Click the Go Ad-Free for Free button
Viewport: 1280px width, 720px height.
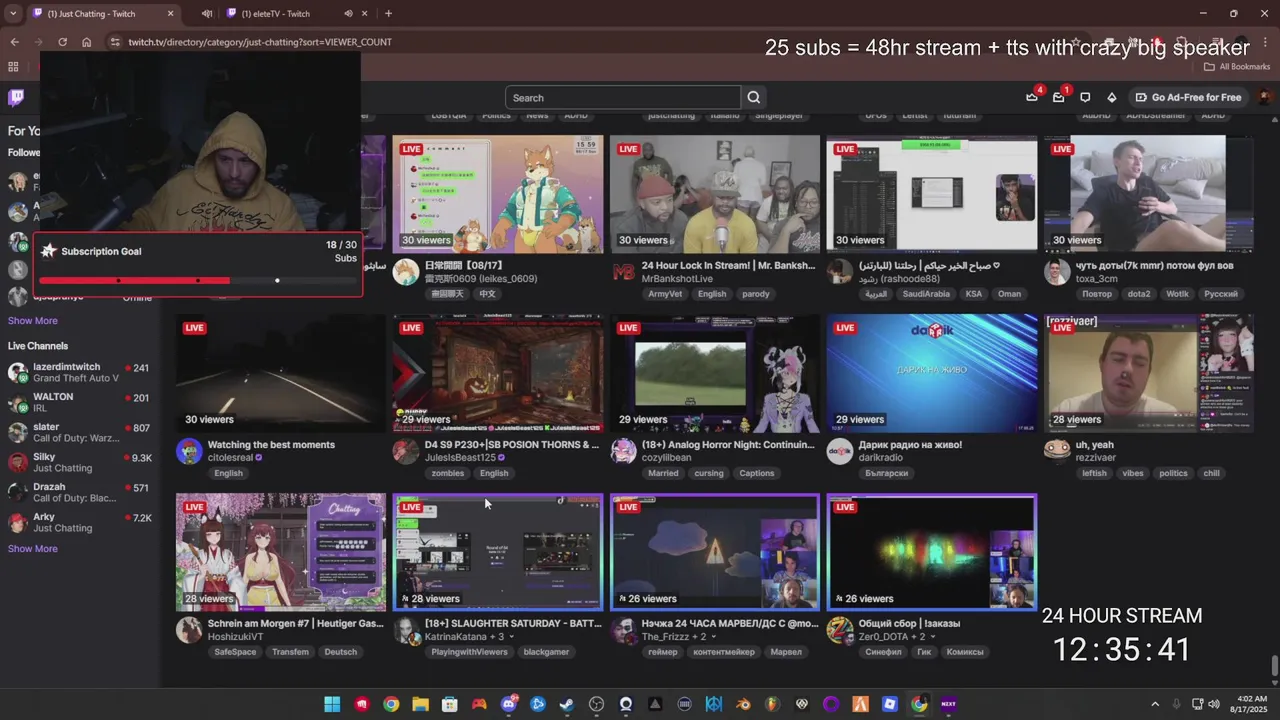[1188, 97]
